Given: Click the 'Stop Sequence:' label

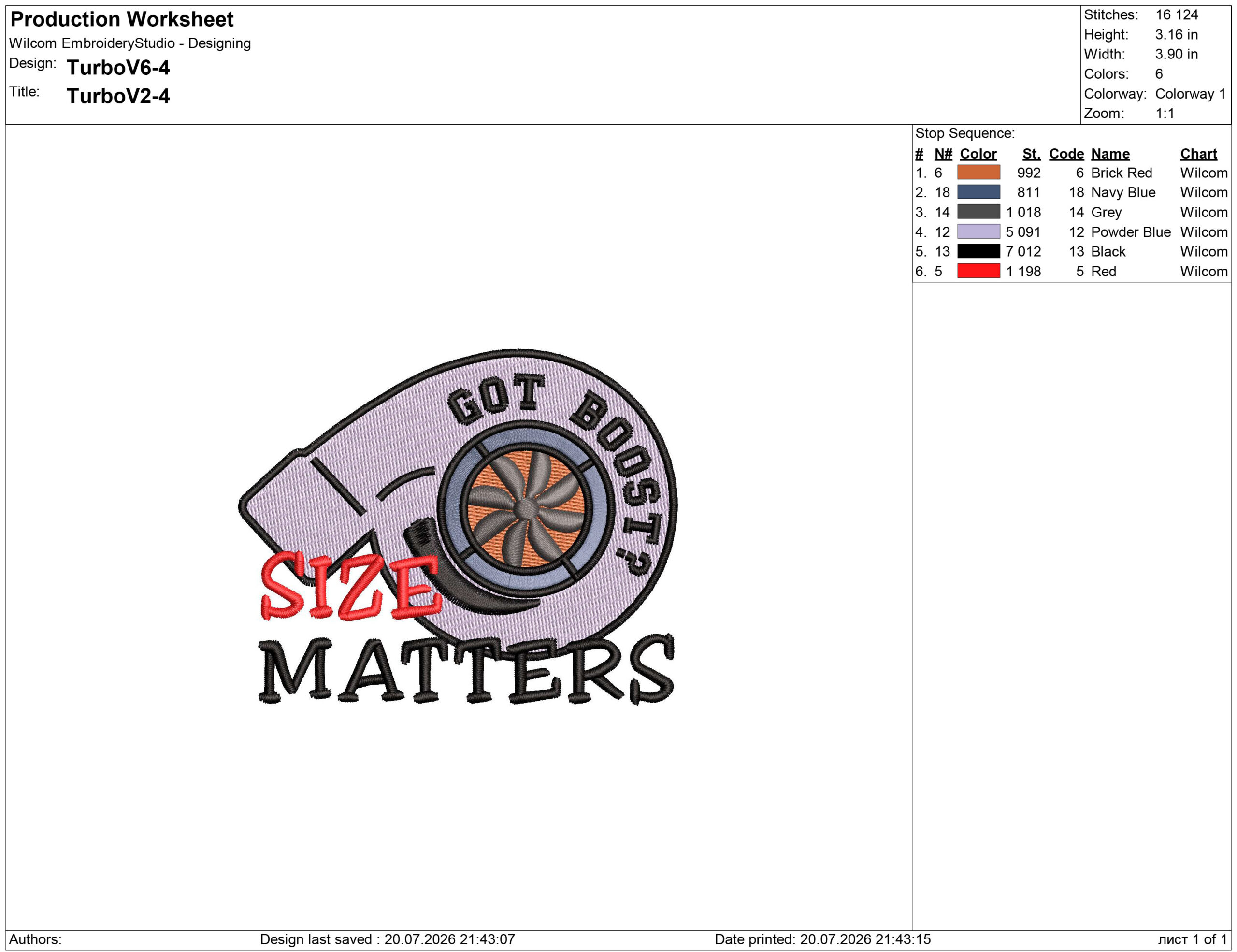Looking at the screenshot, I should (964, 134).
